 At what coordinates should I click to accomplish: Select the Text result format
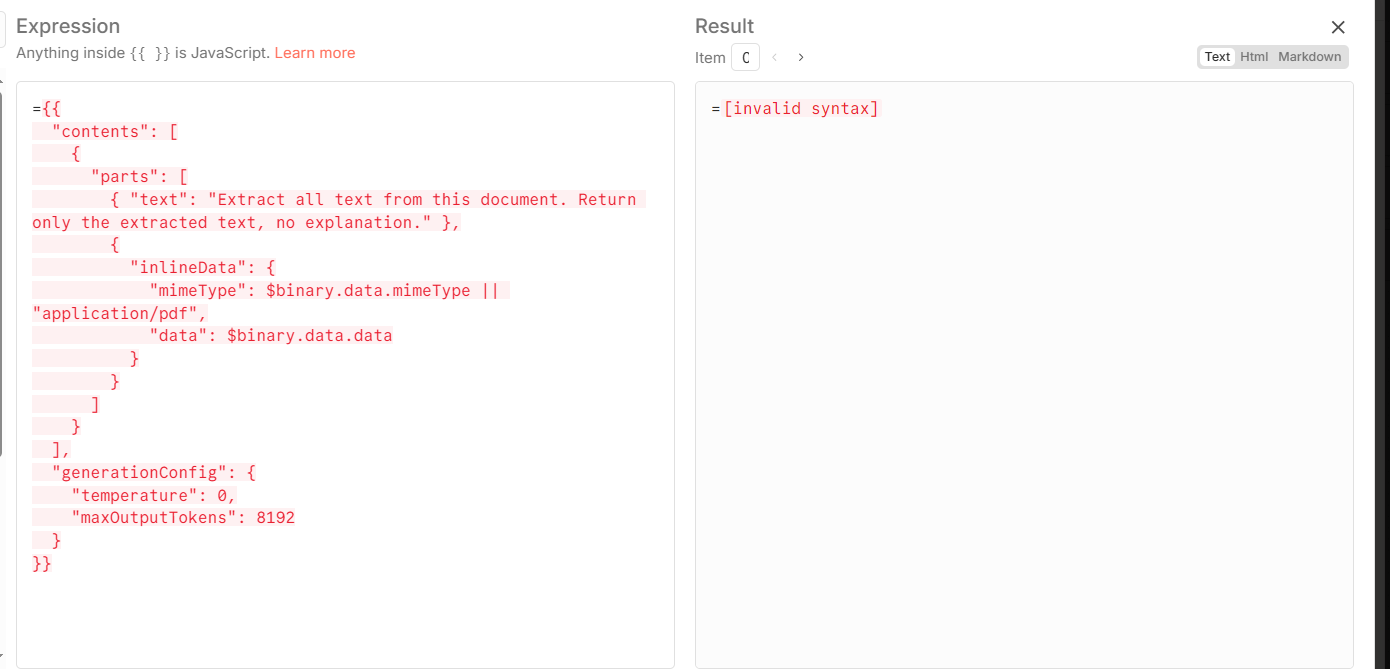pyautogui.click(x=1217, y=57)
